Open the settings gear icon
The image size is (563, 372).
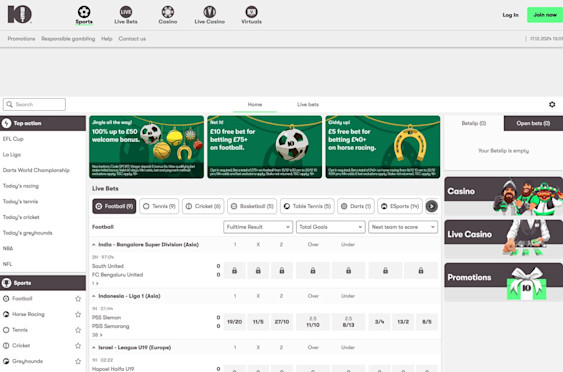[552, 104]
